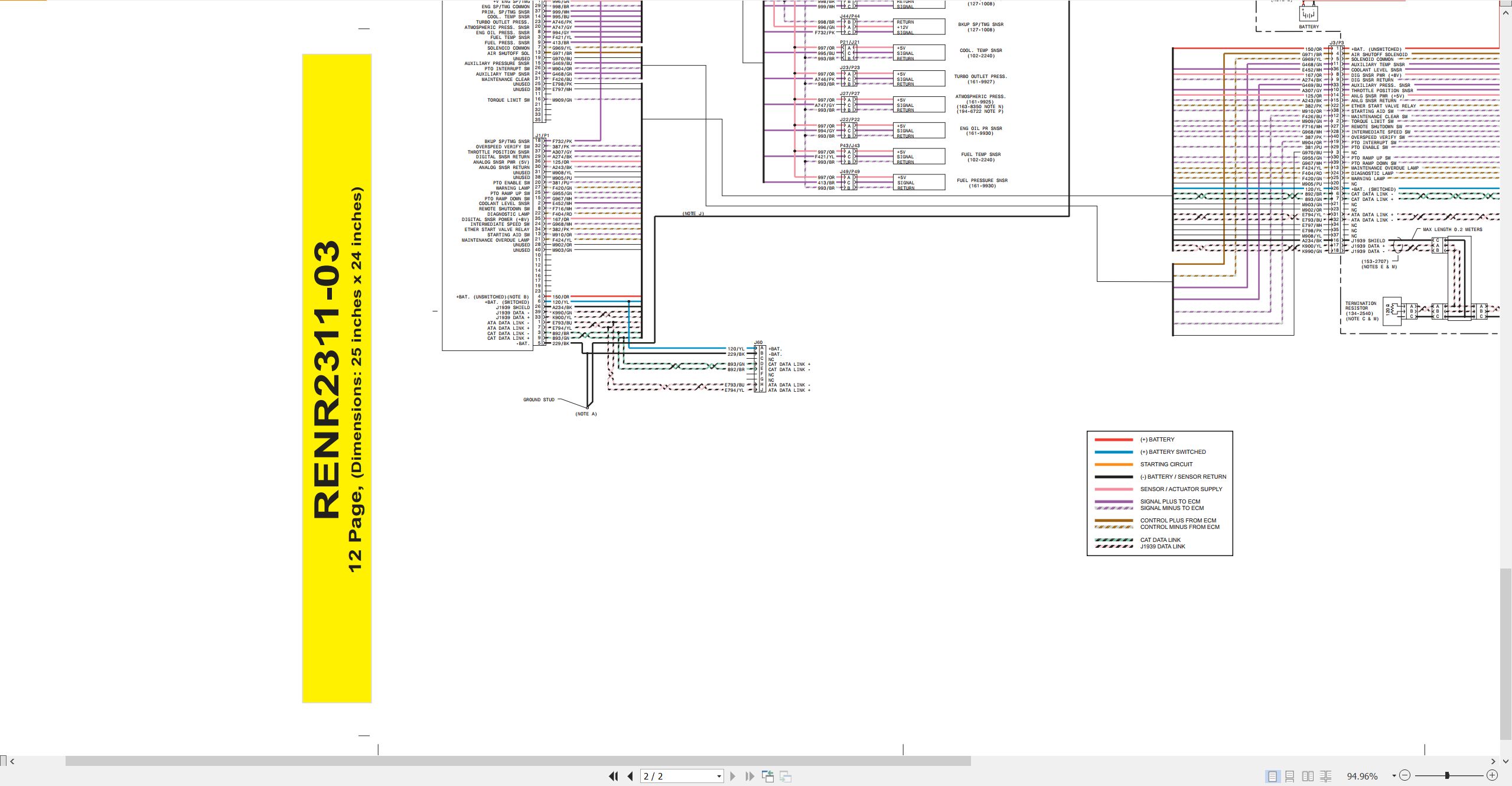Screen dimensions: 1512x786
Task: Click the J60 connector label
Action: click(x=758, y=343)
